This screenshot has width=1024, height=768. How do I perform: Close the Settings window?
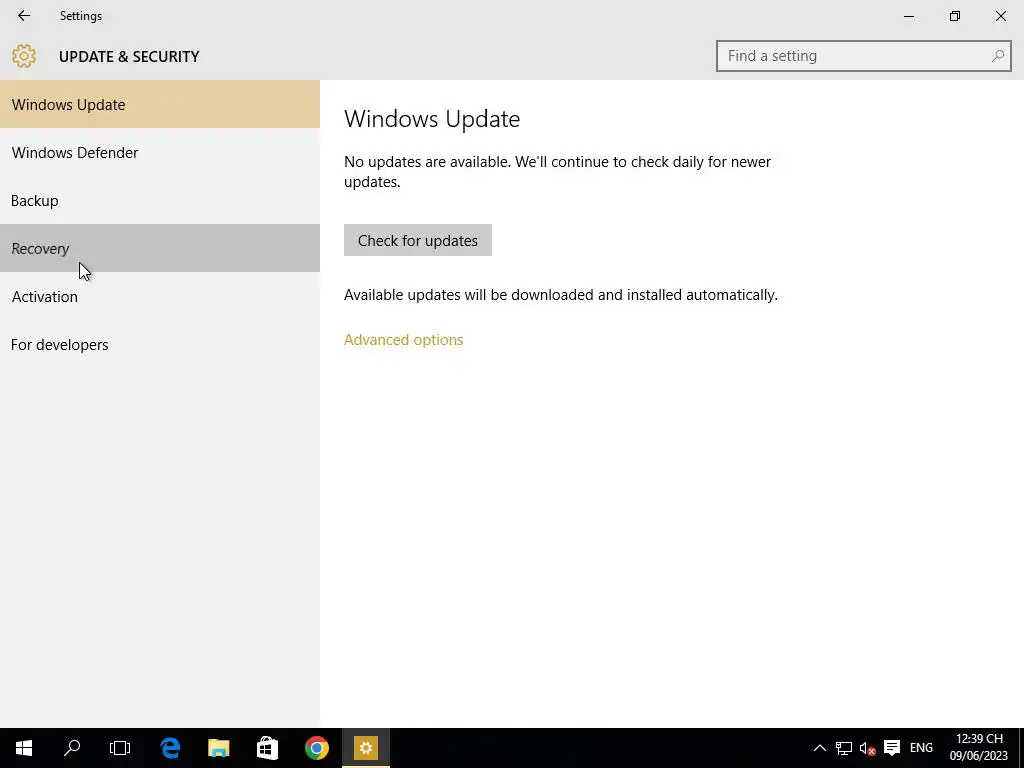[x=1000, y=16]
